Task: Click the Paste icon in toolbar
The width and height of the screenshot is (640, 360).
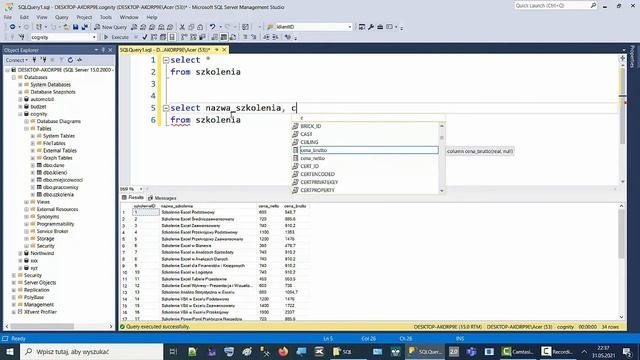Action: (200, 27)
